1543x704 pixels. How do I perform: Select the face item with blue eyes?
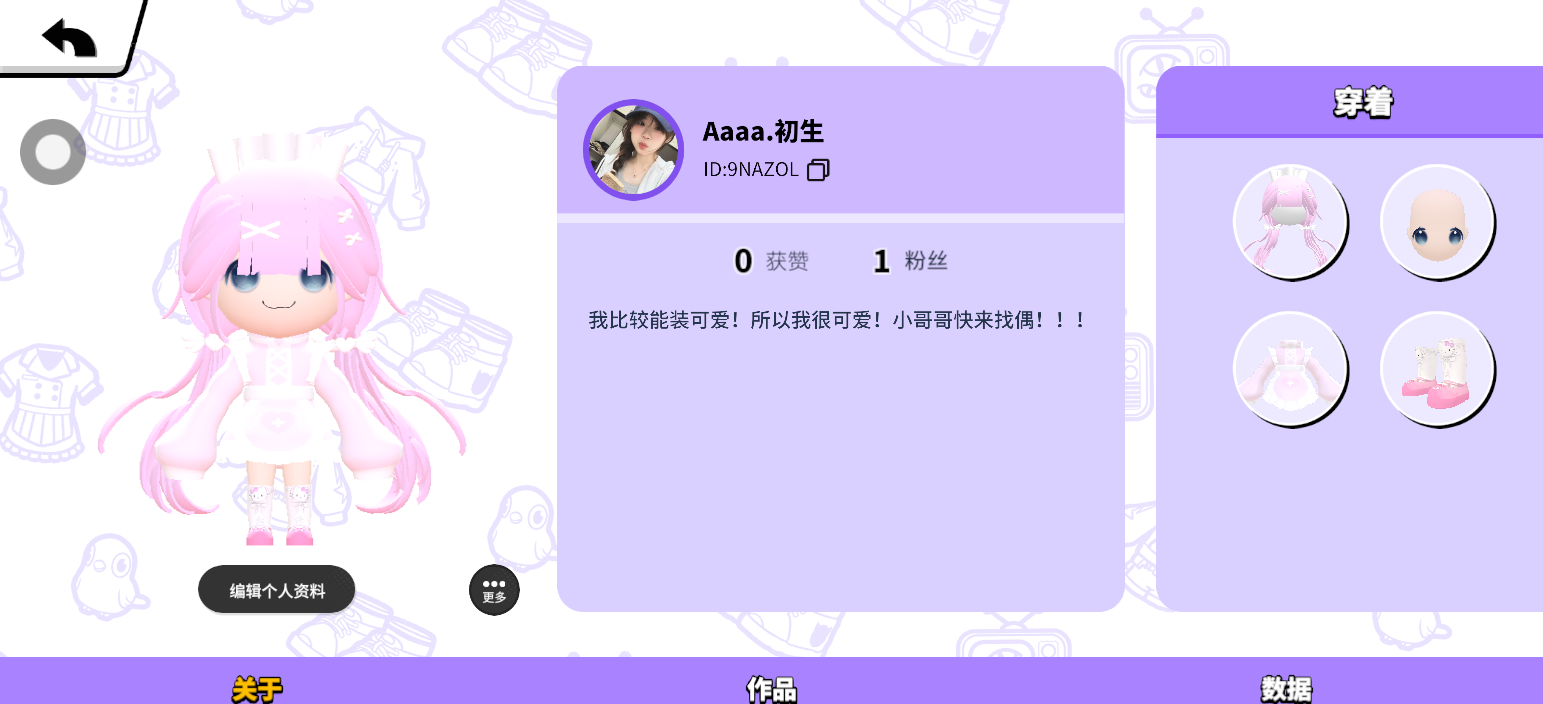coord(1437,222)
